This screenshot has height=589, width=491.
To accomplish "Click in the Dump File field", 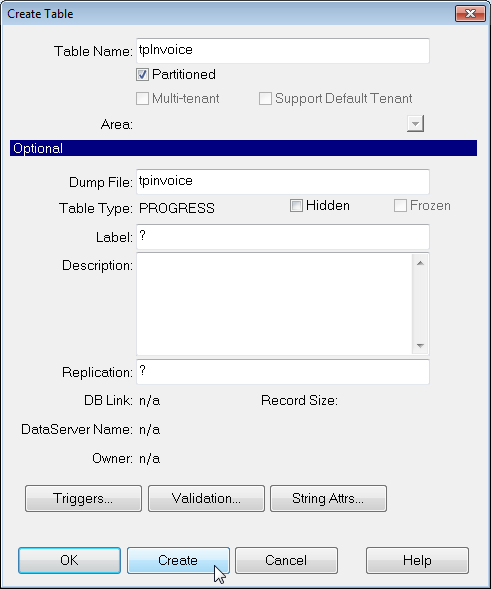I will click(283, 182).
